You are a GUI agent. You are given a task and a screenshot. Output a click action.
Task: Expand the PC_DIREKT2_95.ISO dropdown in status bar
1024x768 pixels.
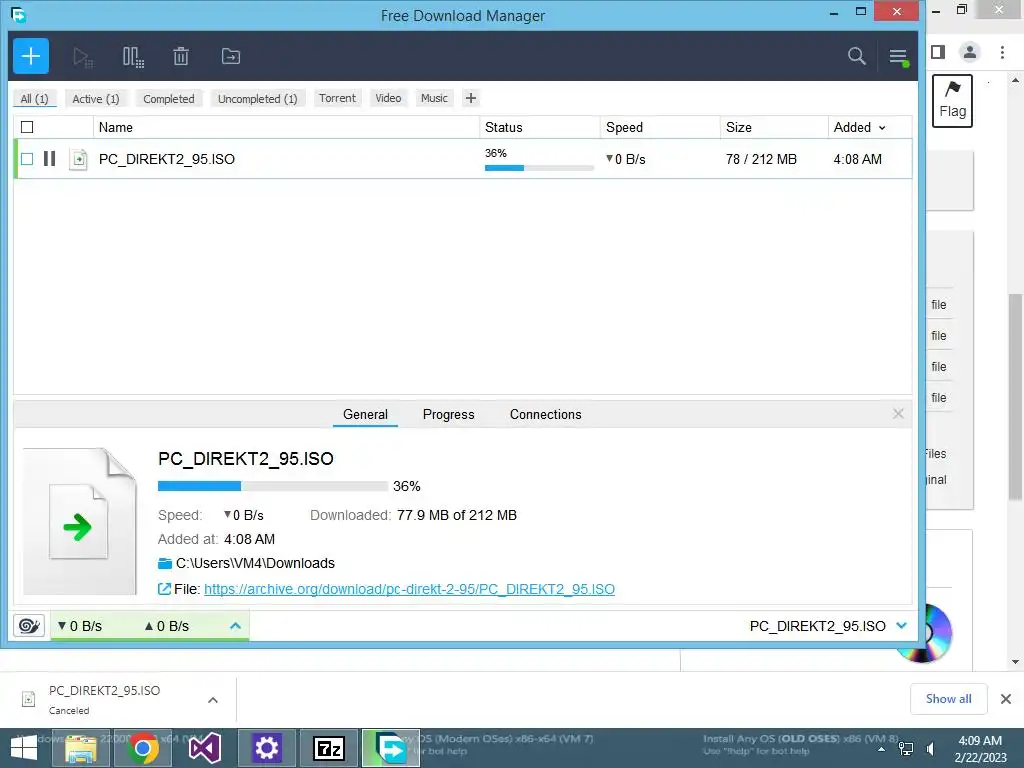pos(901,626)
